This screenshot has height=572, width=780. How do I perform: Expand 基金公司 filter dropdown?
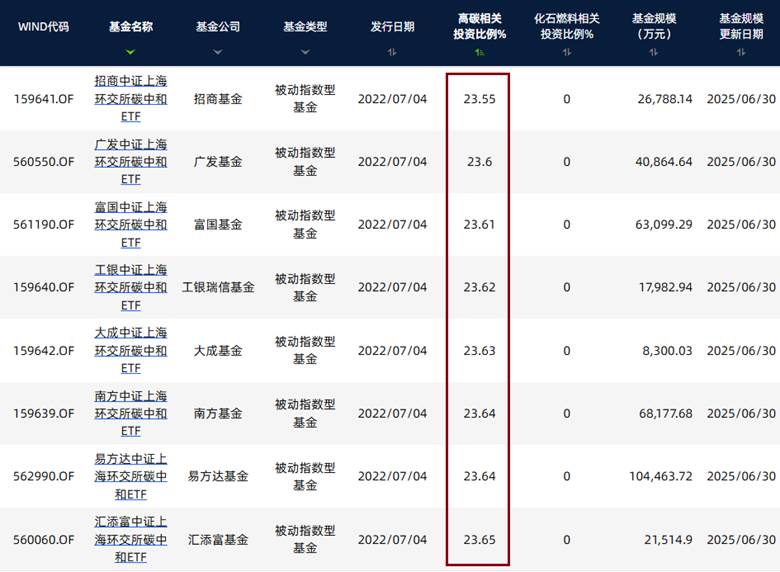coord(218,52)
